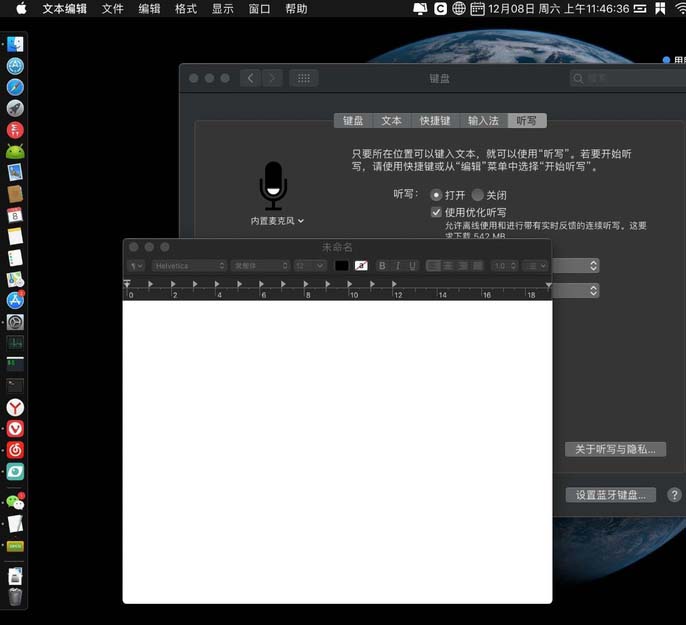Switch to the 文本 tab in Keyboard

pyautogui.click(x=392, y=121)
